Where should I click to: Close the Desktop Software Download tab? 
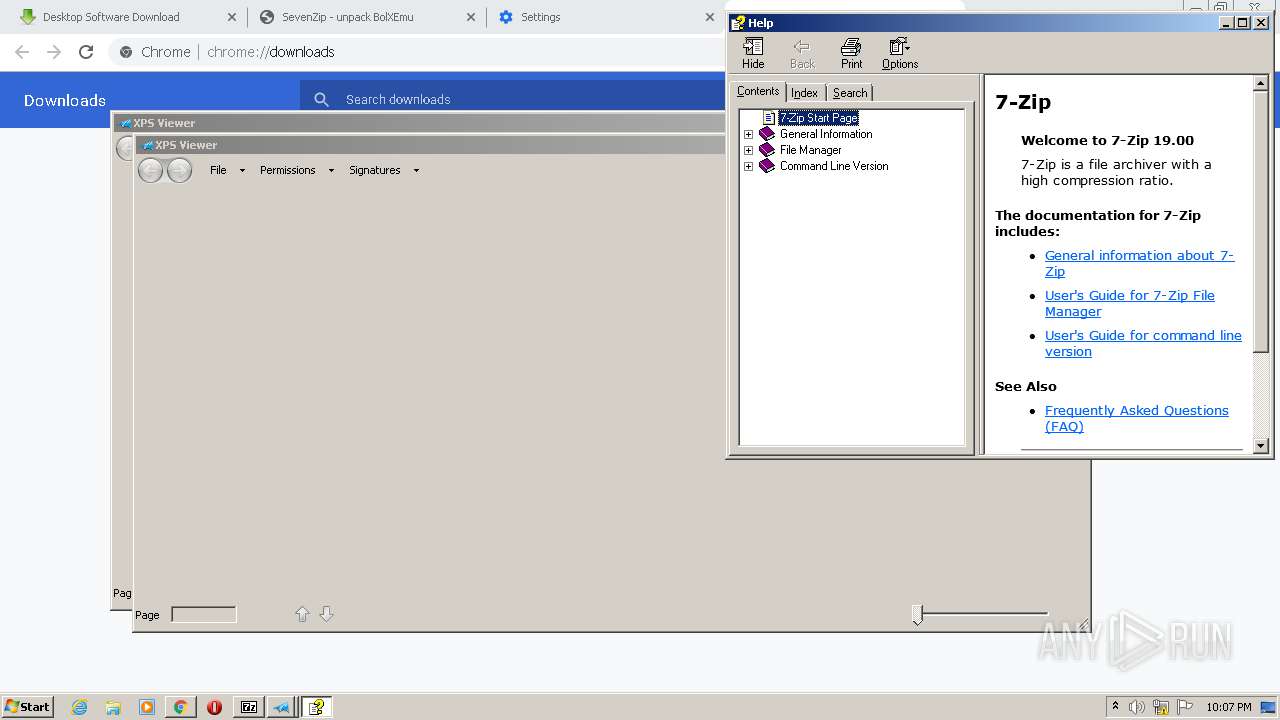pyautogui.click(x=232, y=17)
